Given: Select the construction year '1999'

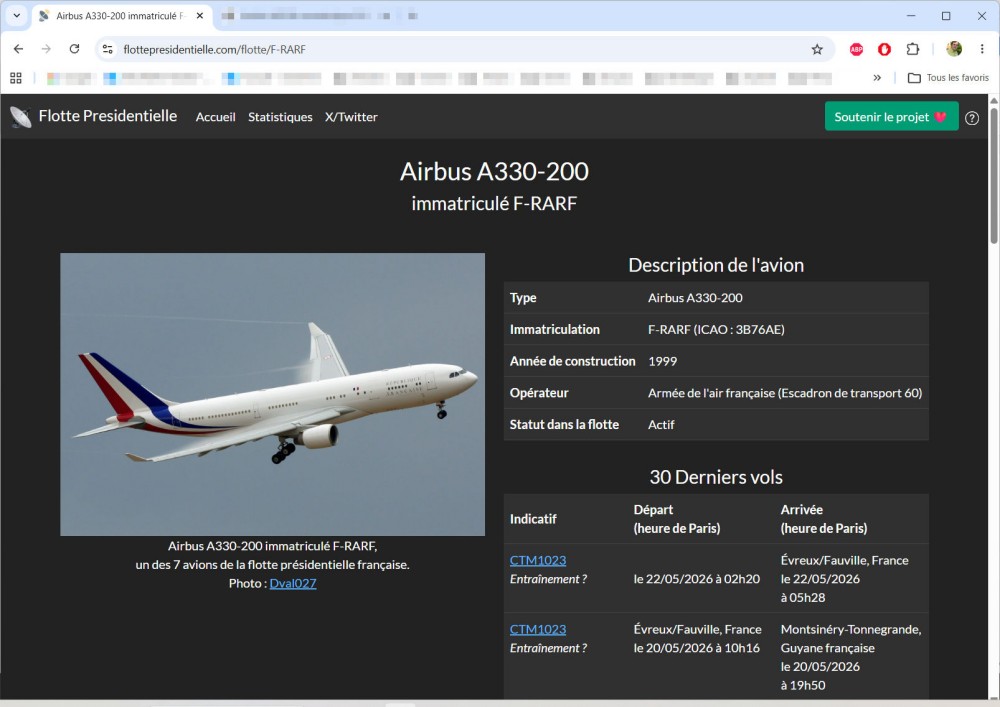Looking at the screenshot, I should pyautogui.click(x=663, y=361).
